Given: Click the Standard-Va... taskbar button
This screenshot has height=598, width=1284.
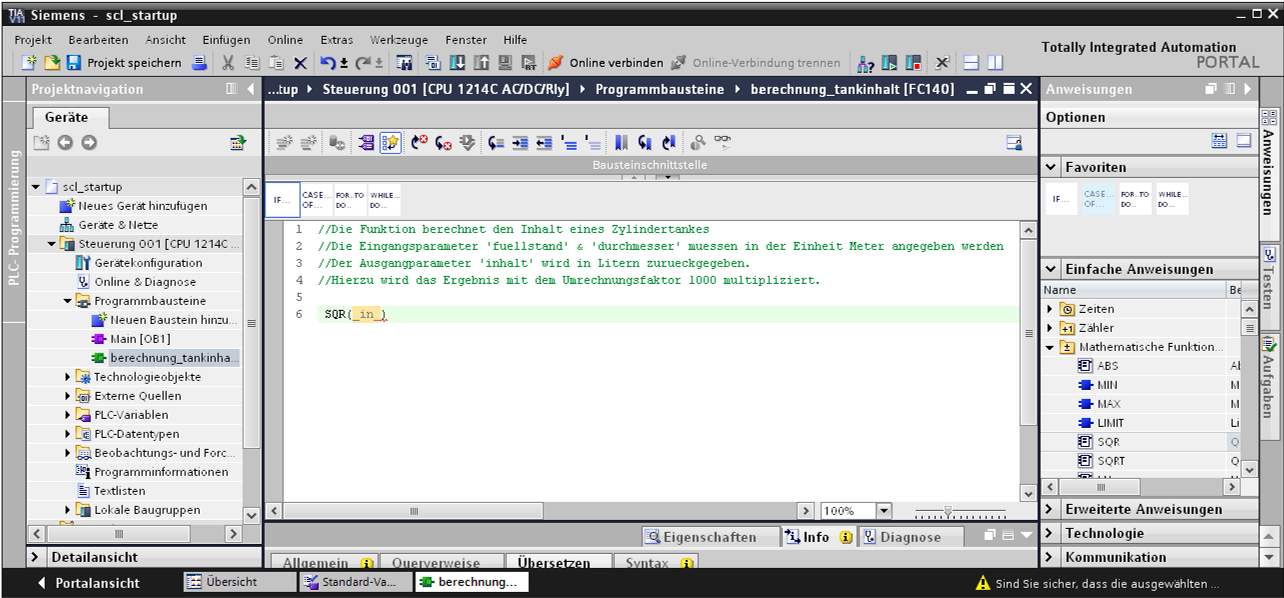Looking at the screenshot, I should (355, 582).
